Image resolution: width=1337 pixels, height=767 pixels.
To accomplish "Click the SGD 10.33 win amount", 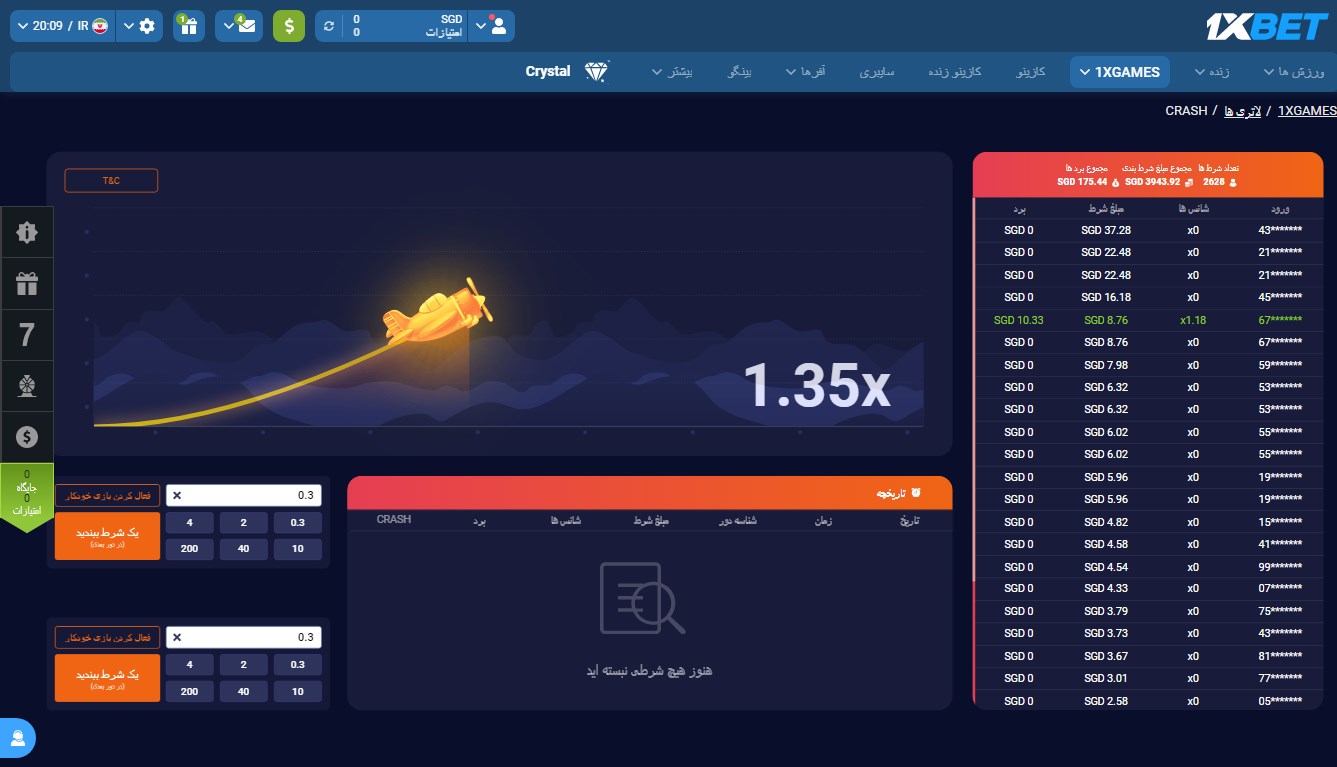I will pyautogui.click(x=1019, y=320).
